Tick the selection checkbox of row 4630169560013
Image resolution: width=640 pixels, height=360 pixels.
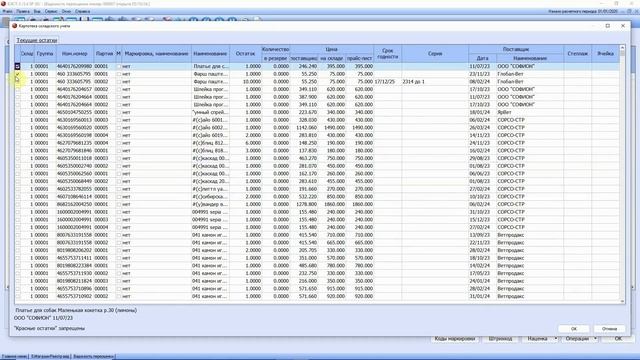point(18,120)
